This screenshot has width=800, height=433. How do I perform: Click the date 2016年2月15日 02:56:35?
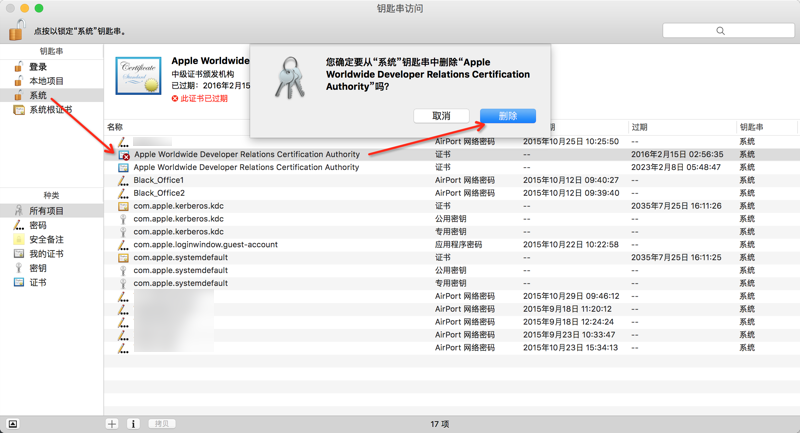point(677,154)
